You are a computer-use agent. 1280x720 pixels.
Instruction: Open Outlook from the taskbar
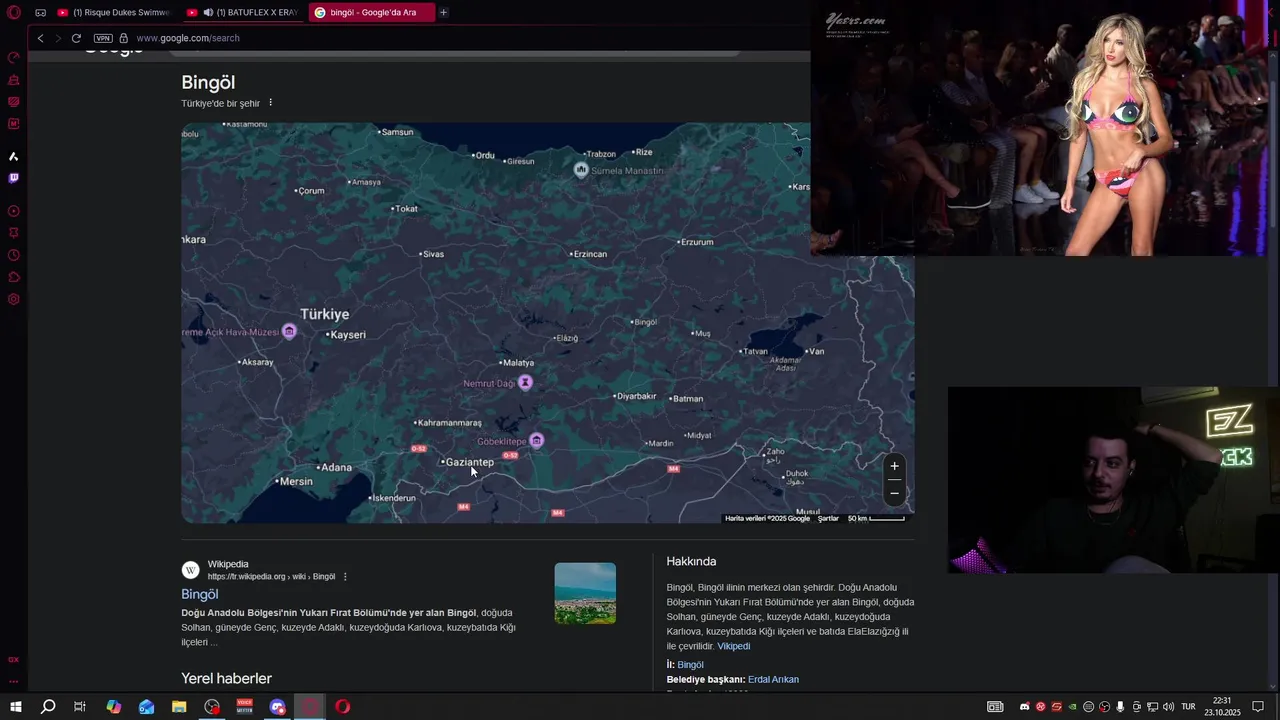click(146, 707)
